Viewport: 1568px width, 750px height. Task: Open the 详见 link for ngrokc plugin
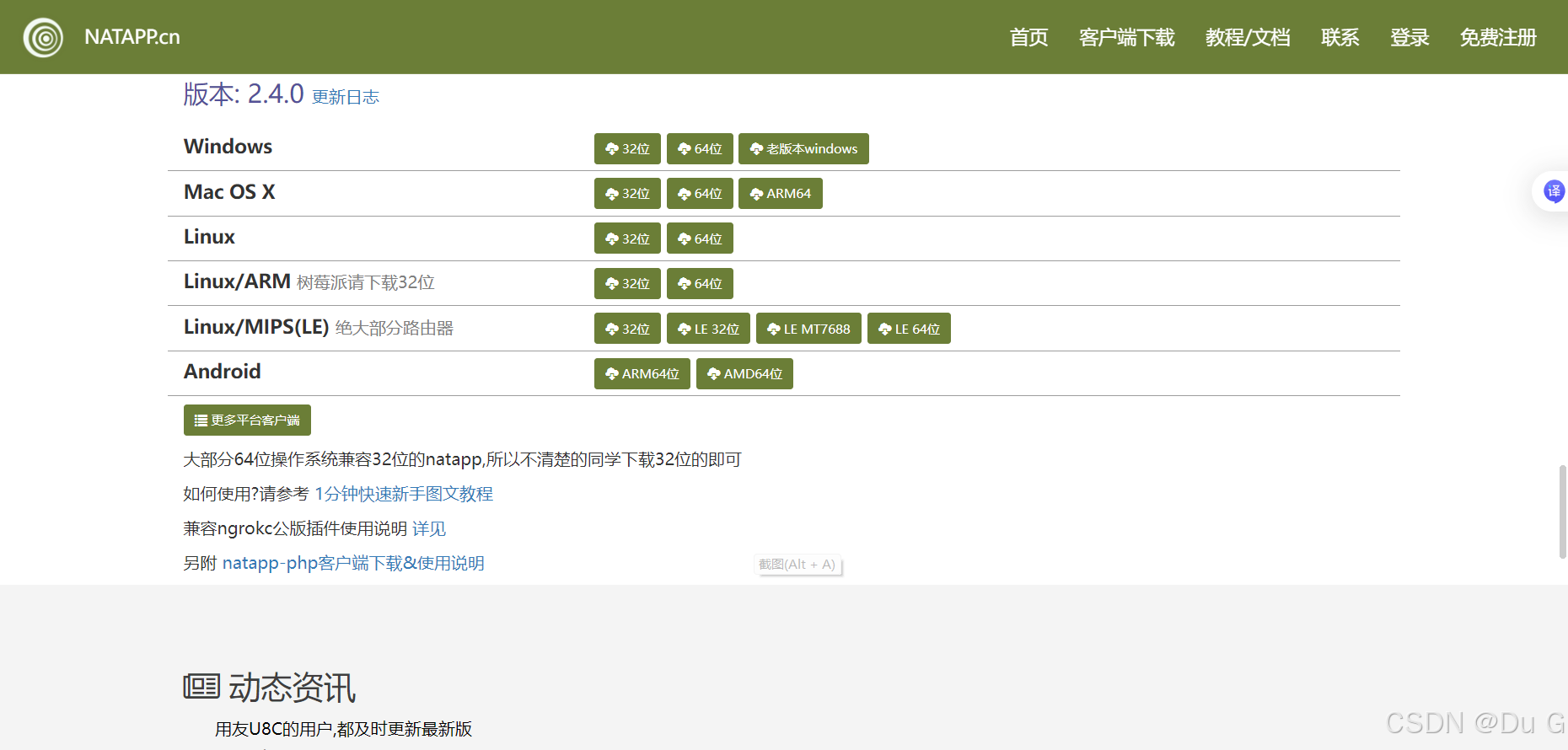(x=429, y=528)
